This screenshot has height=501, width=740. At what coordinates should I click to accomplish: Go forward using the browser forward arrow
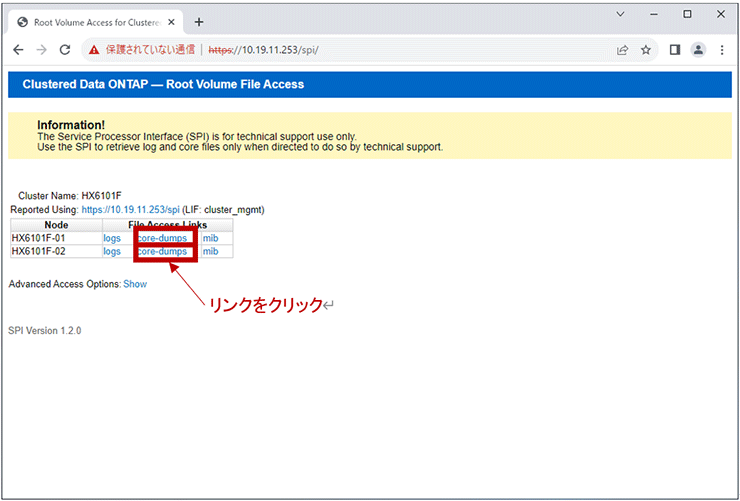pos(42,50)
